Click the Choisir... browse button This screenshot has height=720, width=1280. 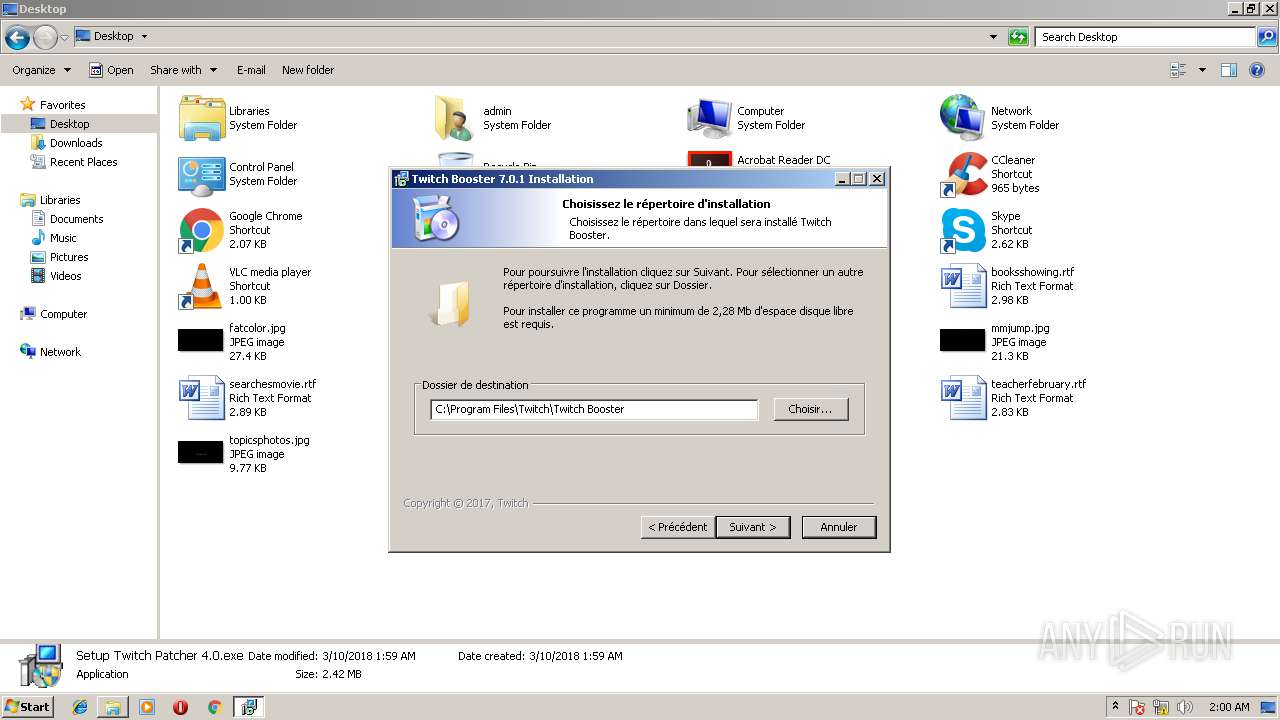pyautogui.click(x=811, y=409)
